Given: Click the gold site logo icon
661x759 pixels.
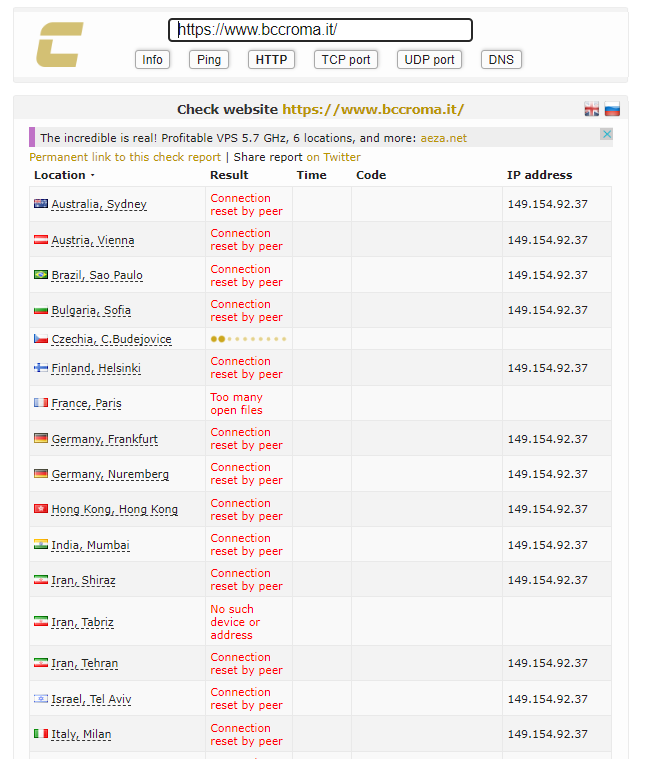Looking at the screenshot, I should click(60, 45).
